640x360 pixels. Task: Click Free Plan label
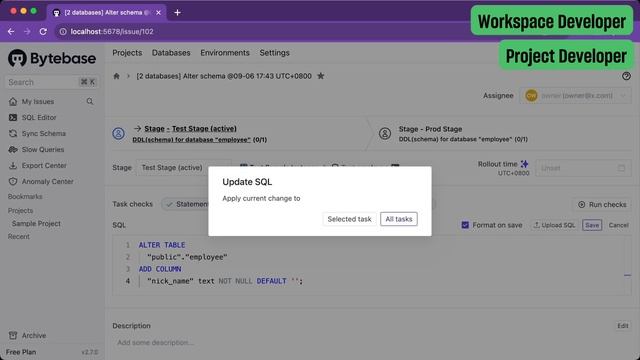pyautogui.click(x=21, y=352)
